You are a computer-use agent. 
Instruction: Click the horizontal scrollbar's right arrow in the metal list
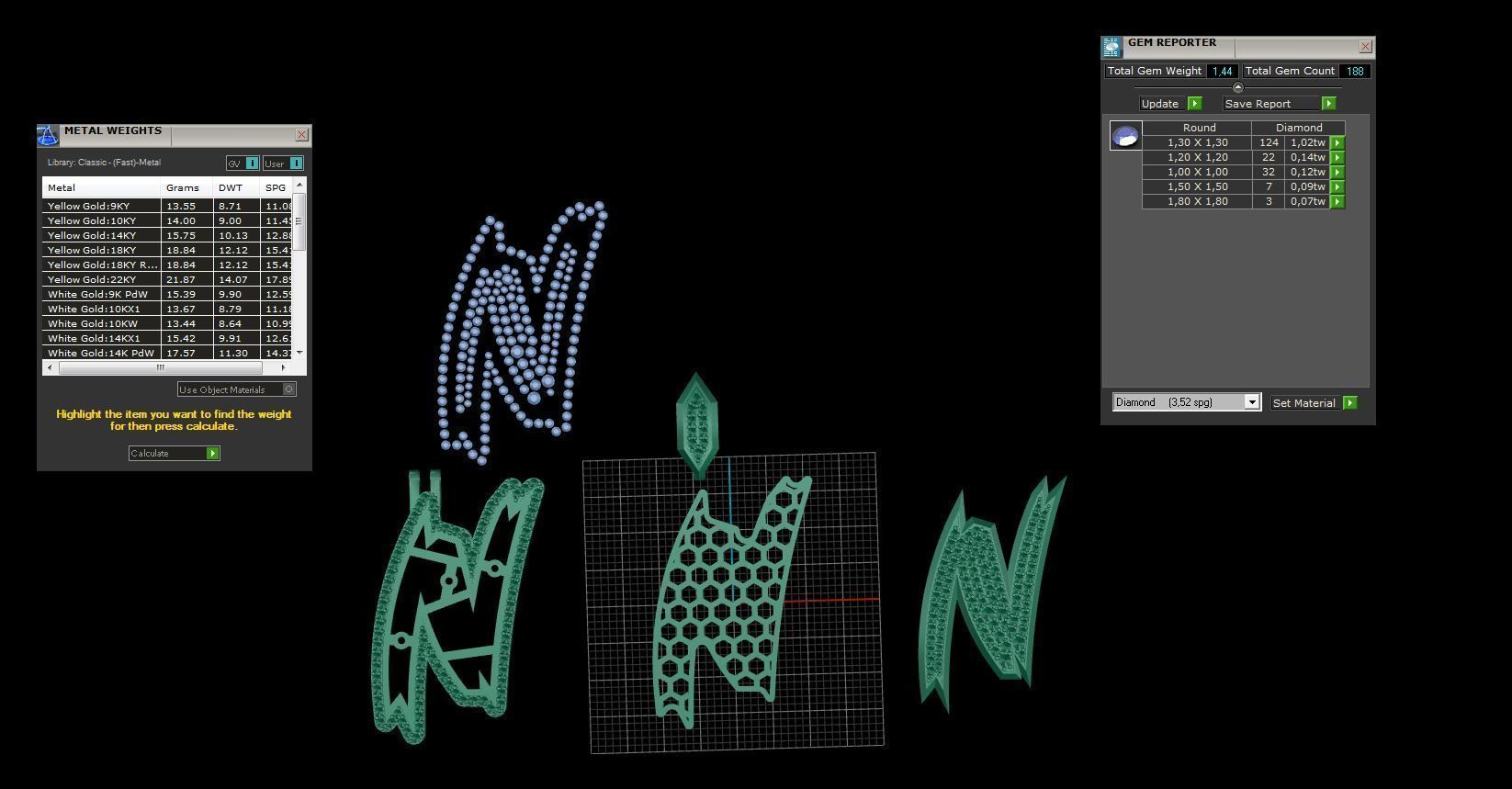[283, 367]
